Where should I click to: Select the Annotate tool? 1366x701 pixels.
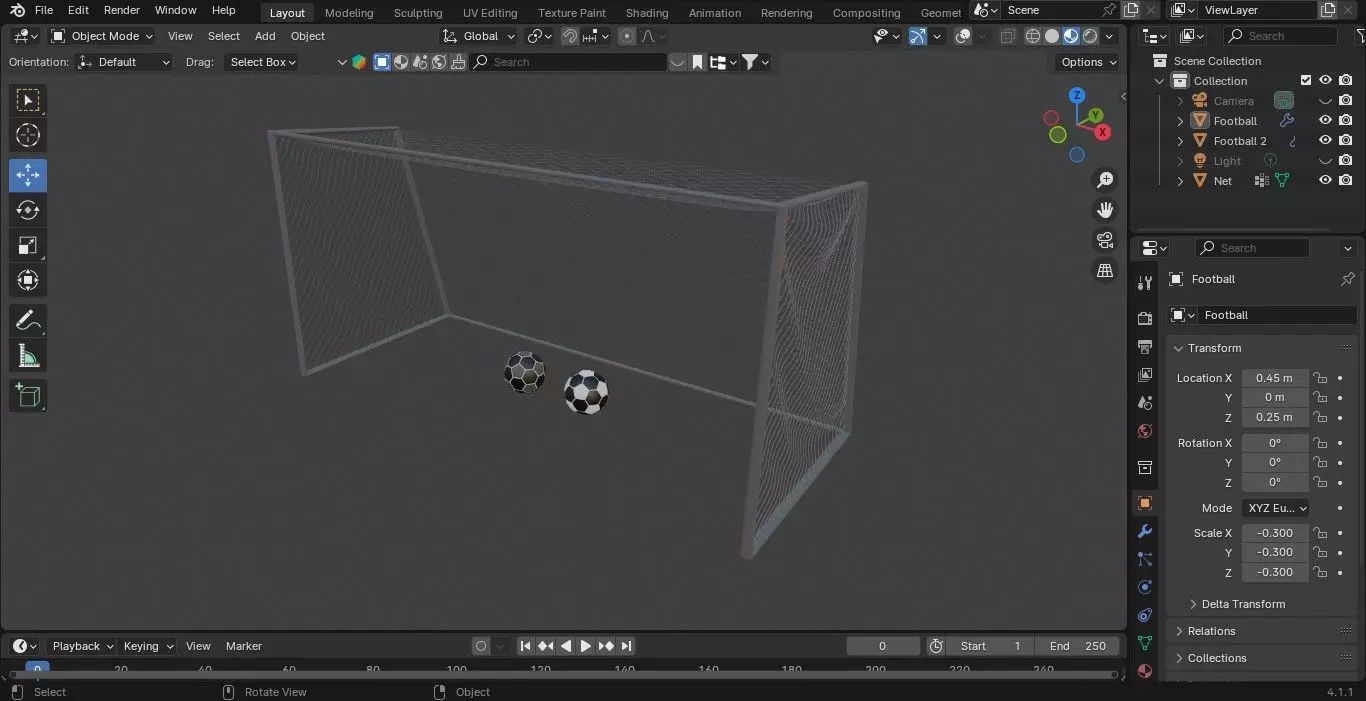click(28, 320)
